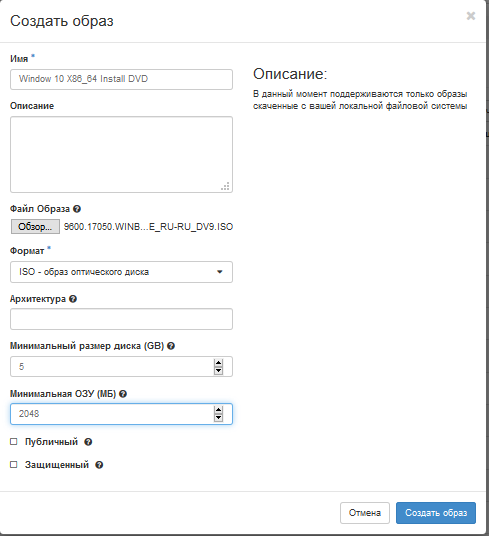Open the Формат dropdown list
489x536 pixels.
coord(121,272)
